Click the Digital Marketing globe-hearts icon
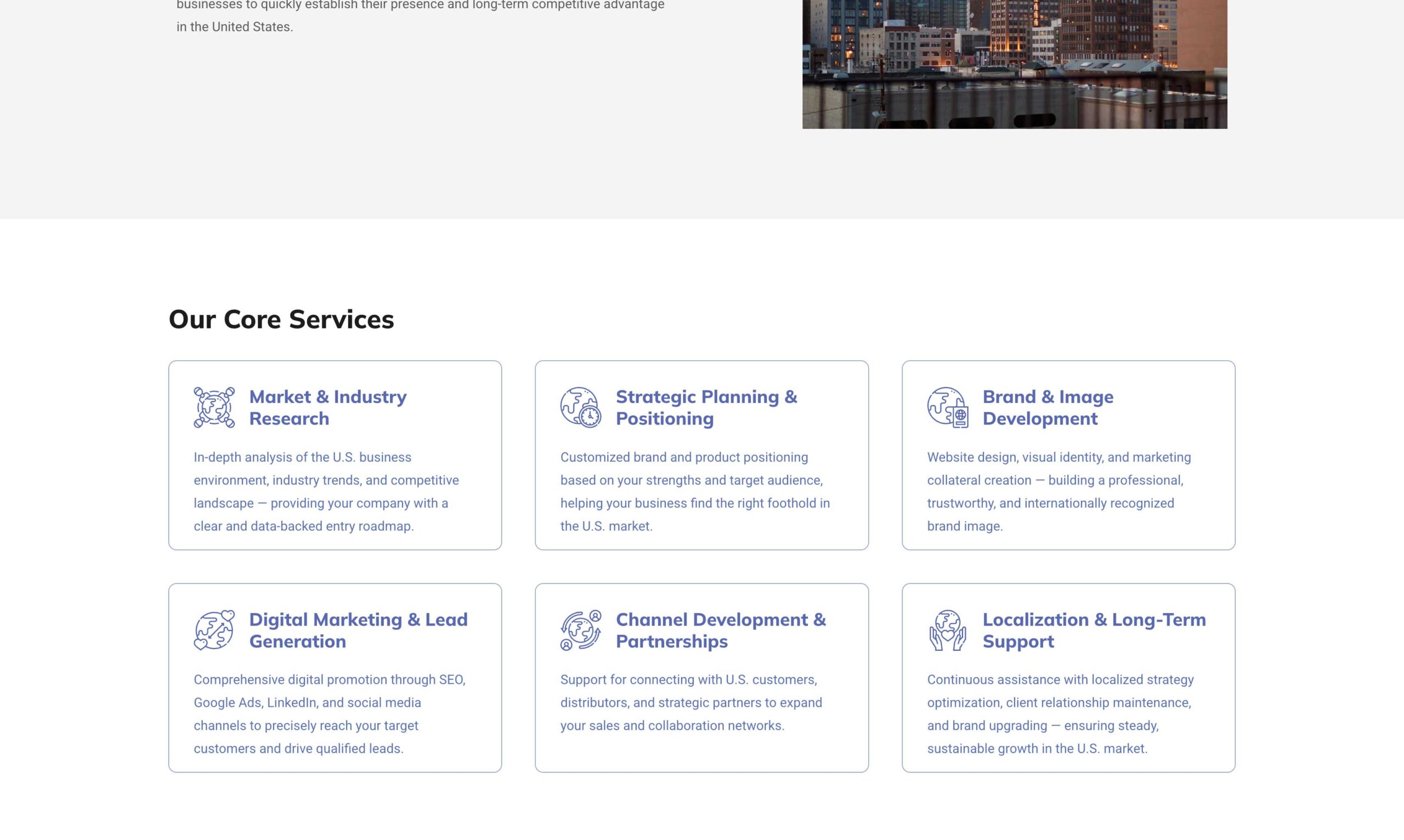Screen dimensions: 1404x840 click(214, 630)
